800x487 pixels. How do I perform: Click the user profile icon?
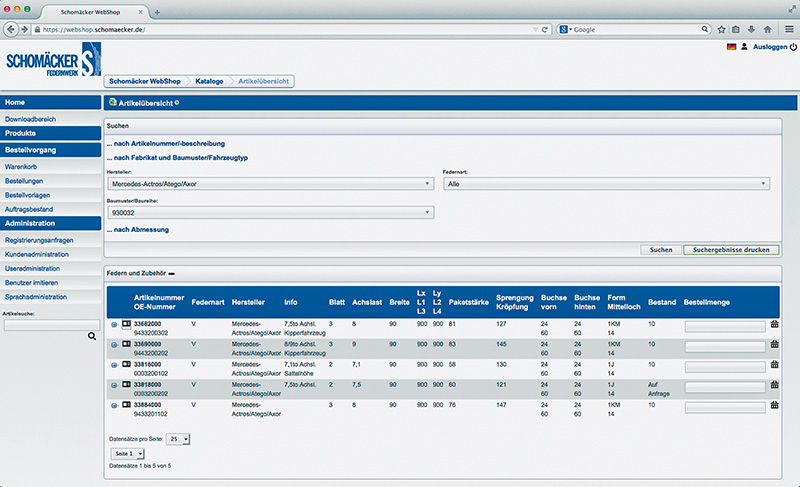tap(744, 47)
